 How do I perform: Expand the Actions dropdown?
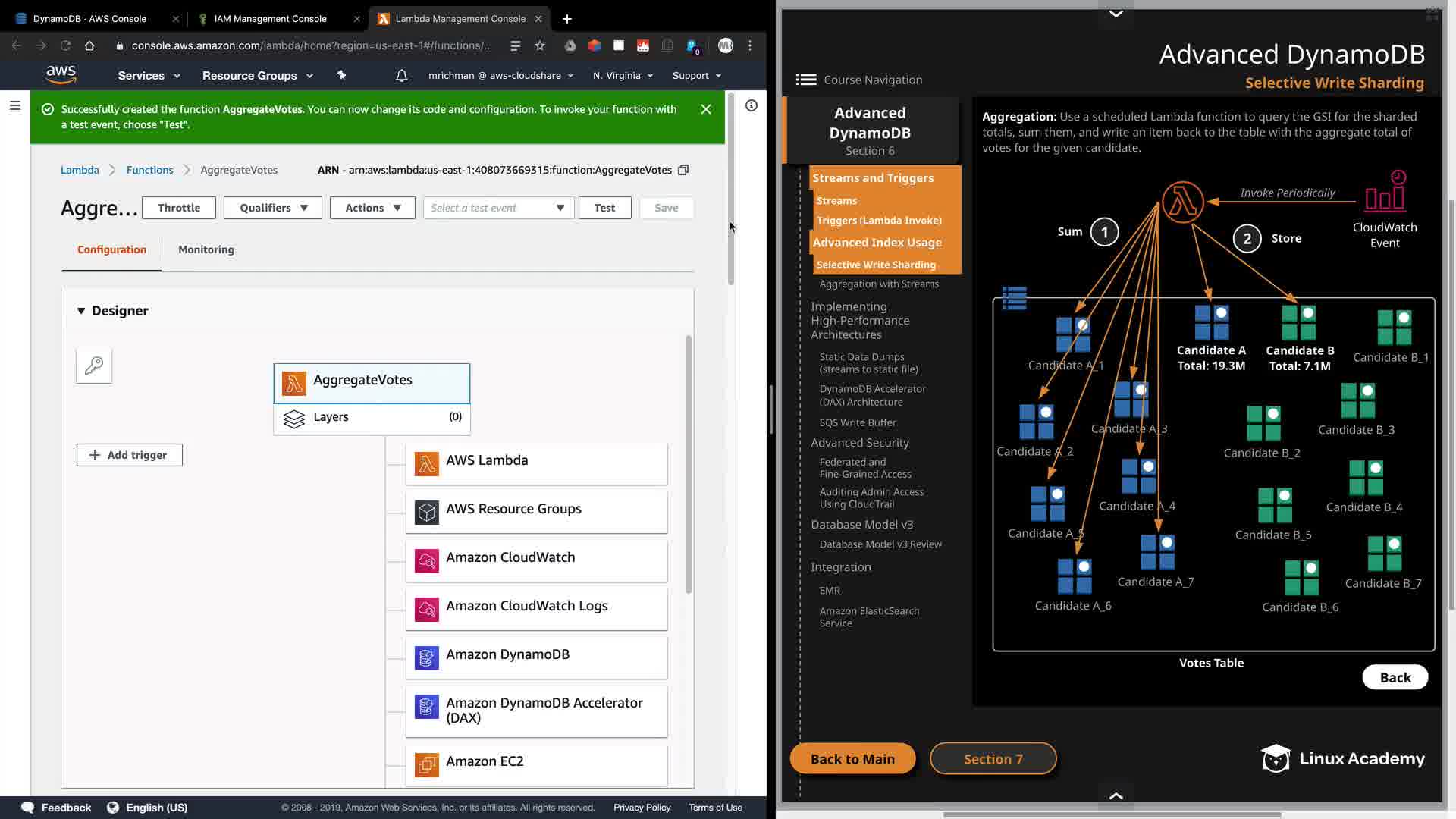pos(372,208)
